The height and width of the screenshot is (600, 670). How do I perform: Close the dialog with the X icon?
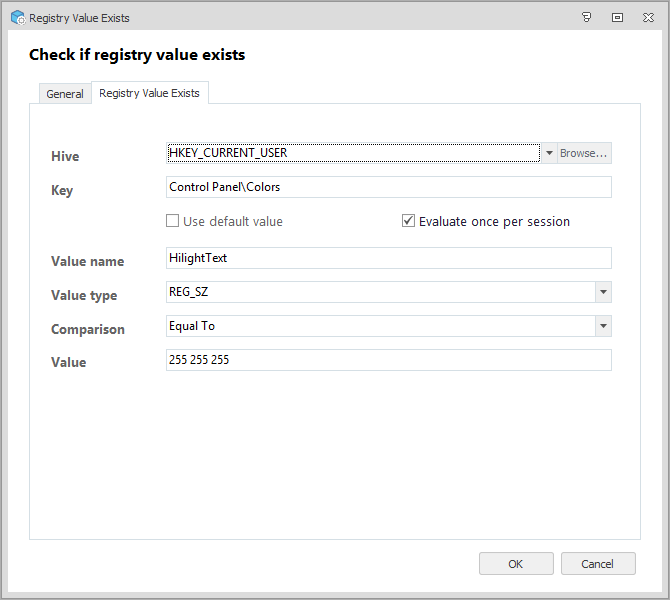(648, 17)
